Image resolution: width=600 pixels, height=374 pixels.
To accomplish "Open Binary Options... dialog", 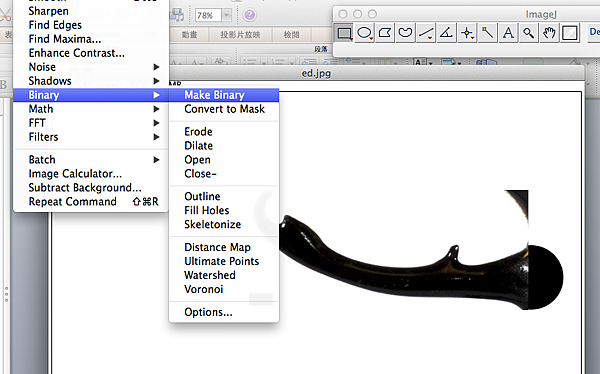I will 224,312.
